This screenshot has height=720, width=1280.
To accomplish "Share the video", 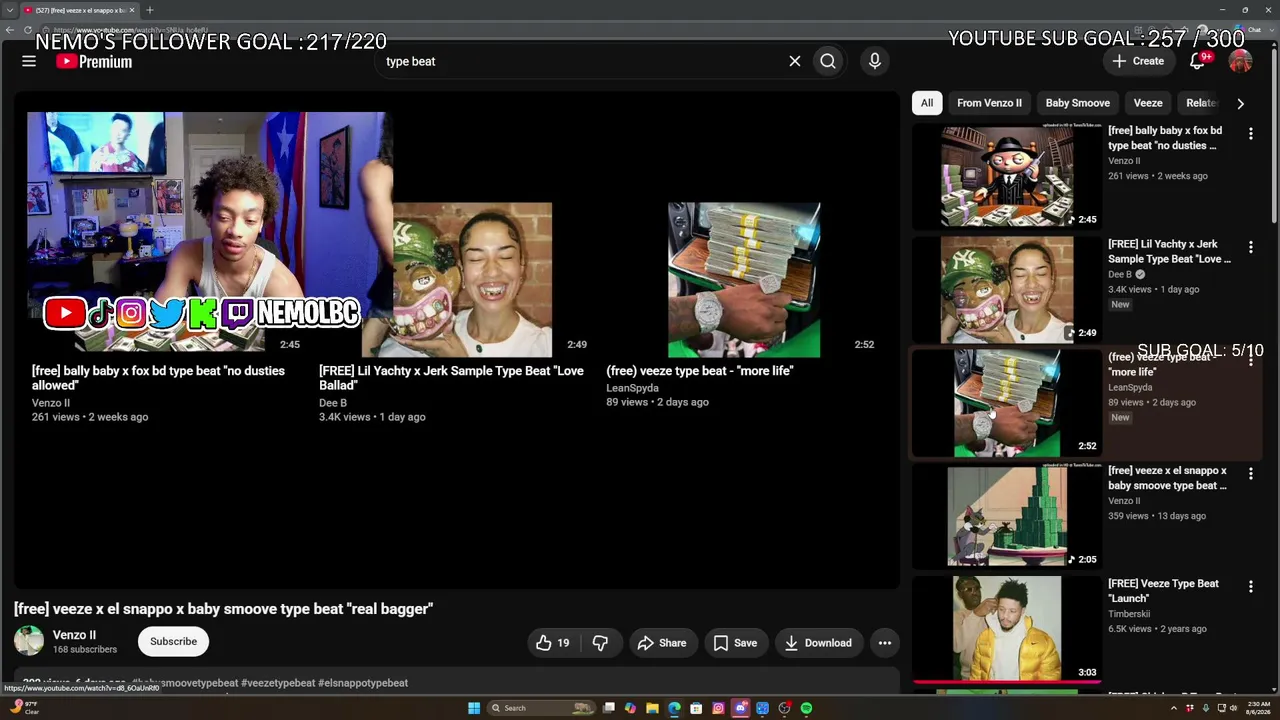I will [x=662, y=643].
